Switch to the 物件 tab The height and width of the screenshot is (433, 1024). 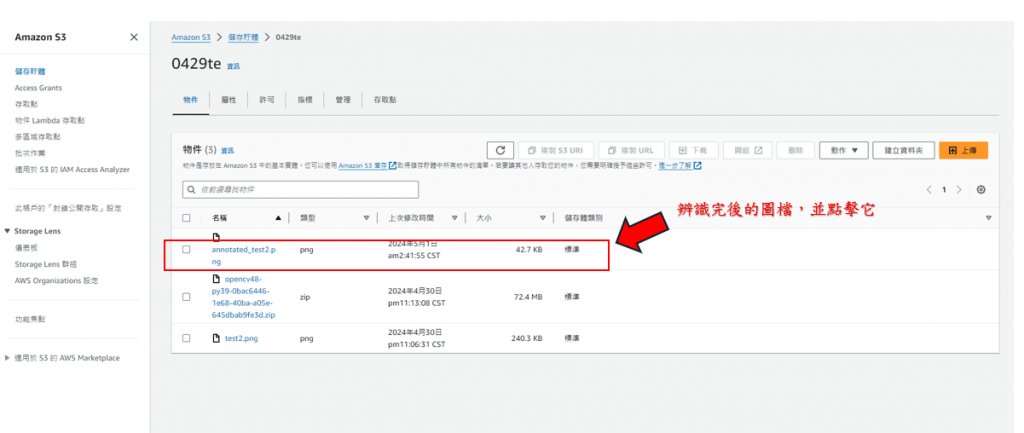(191, 100)
